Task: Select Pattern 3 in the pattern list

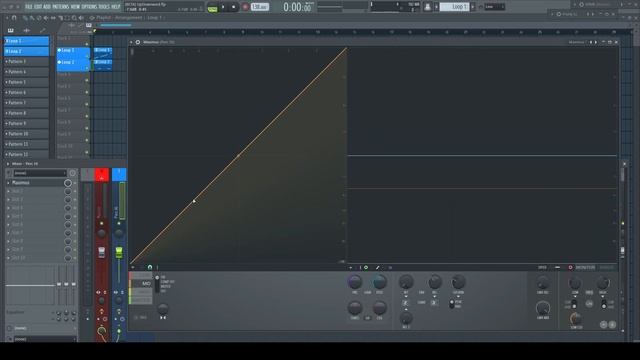Action: click(27, 62)
